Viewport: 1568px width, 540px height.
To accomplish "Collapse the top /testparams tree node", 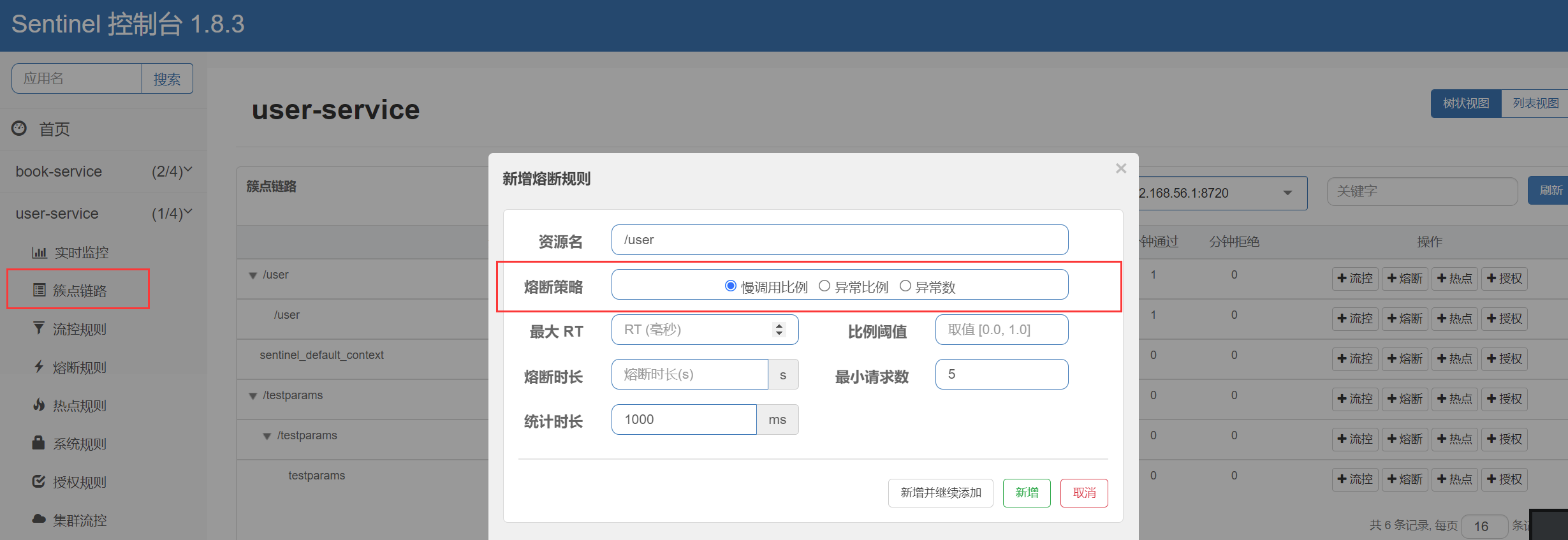I will pos(253,396).
